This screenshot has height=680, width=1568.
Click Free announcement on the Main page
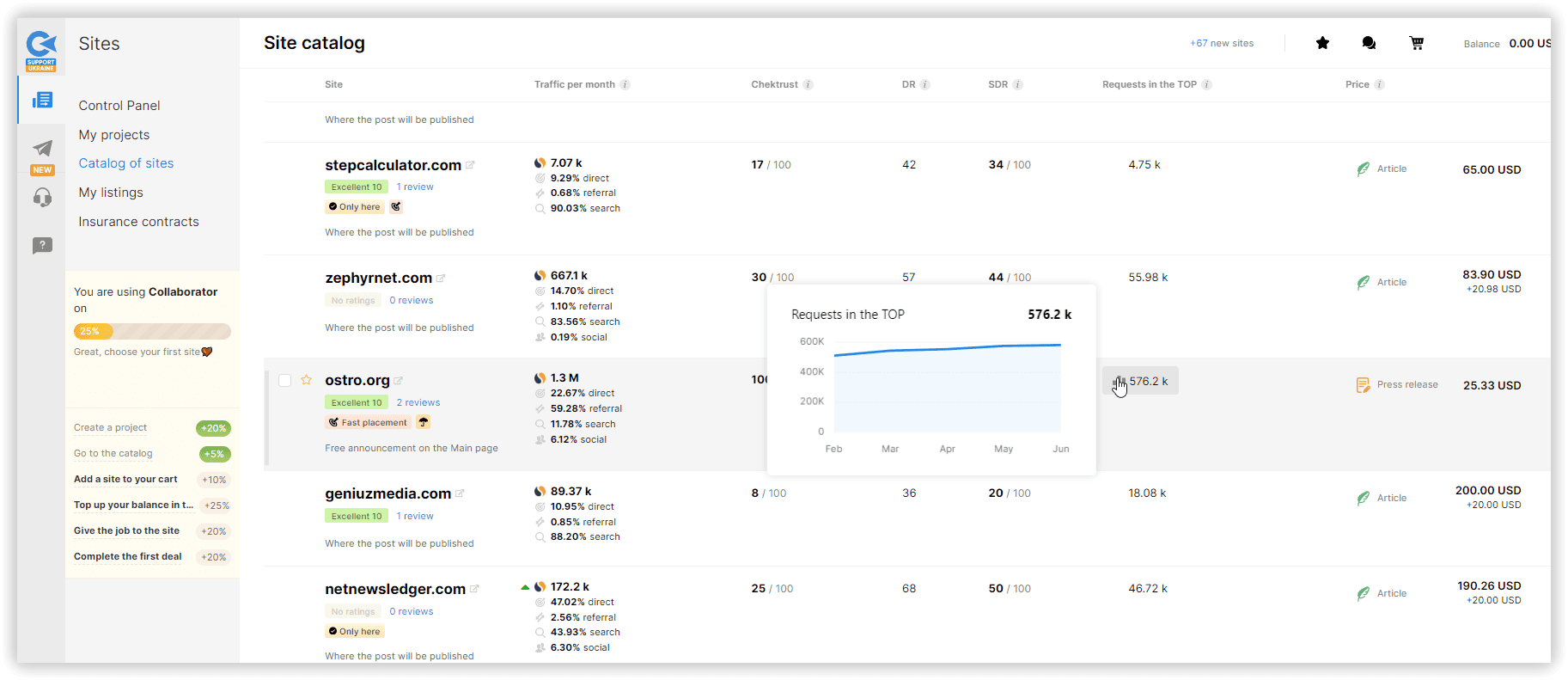[x=412, y=448]
